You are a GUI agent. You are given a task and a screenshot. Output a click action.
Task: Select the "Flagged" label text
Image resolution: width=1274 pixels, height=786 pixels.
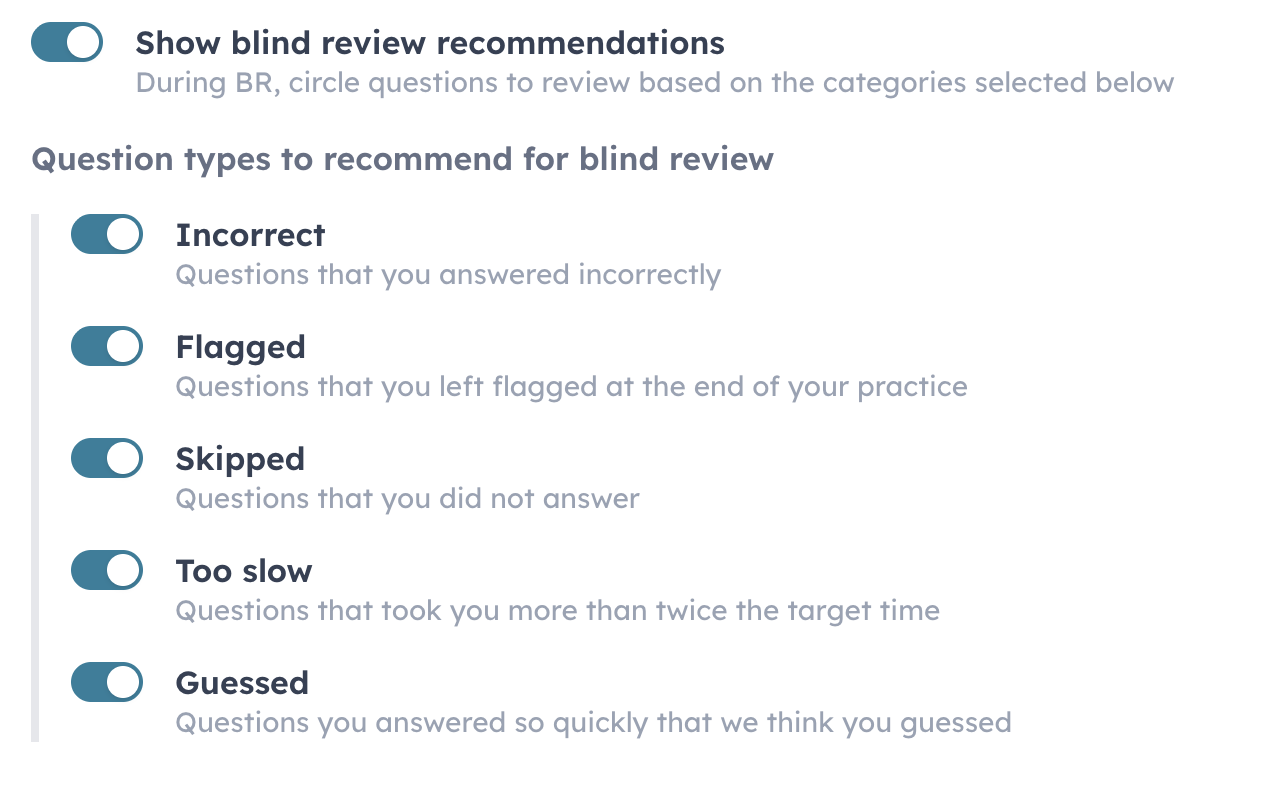coord(240,347)
